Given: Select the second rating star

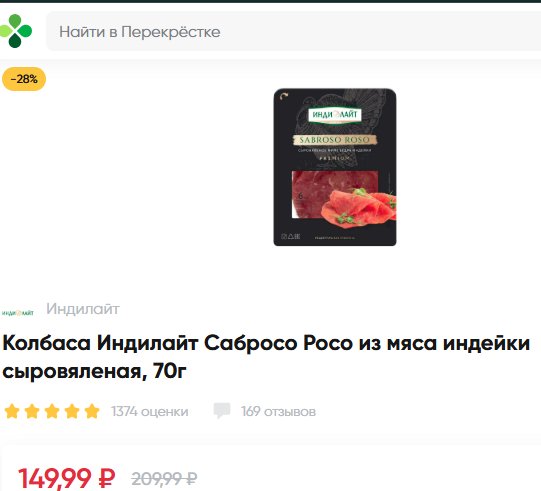Looking at the screenshot, I should pos(32,411).
